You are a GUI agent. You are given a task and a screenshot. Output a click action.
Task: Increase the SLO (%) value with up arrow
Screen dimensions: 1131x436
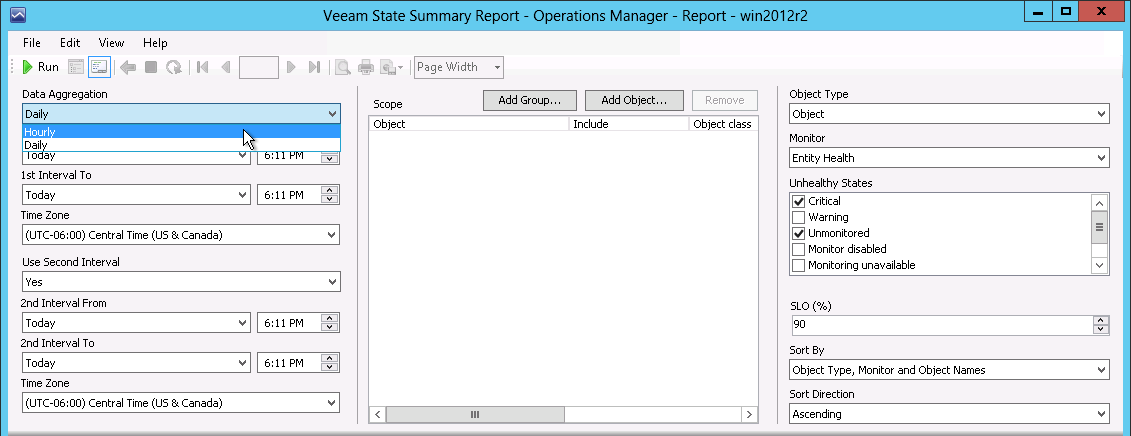coord(1101,321)
